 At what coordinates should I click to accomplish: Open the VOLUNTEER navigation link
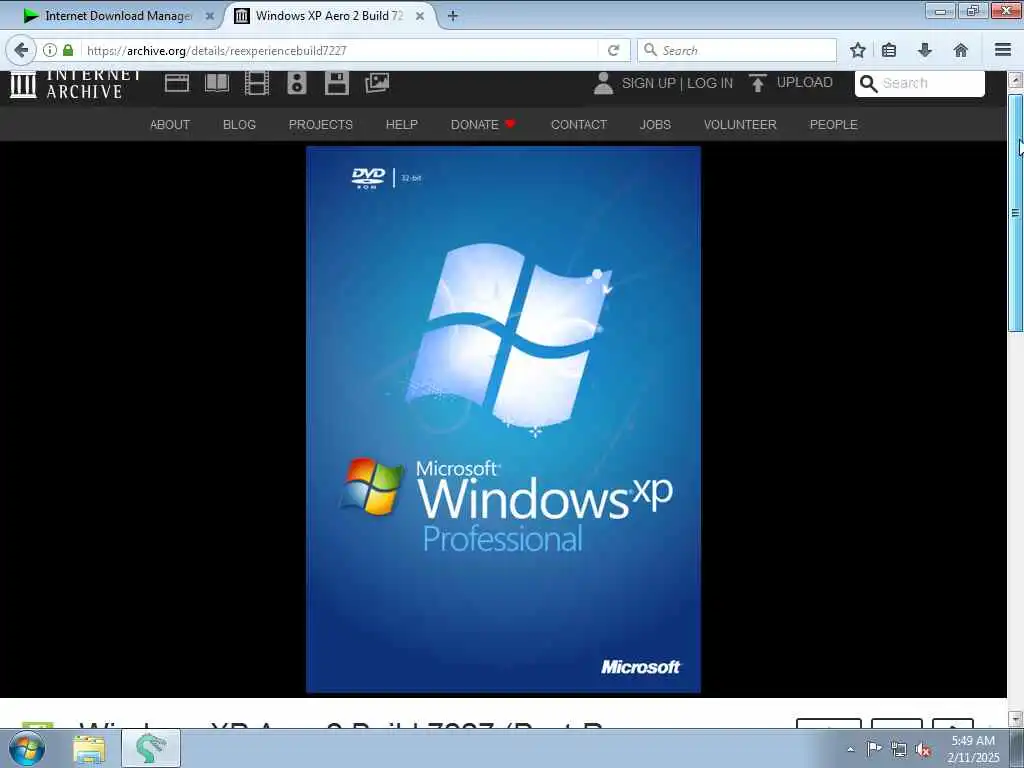pyautogui.click(x=740, y=125)
